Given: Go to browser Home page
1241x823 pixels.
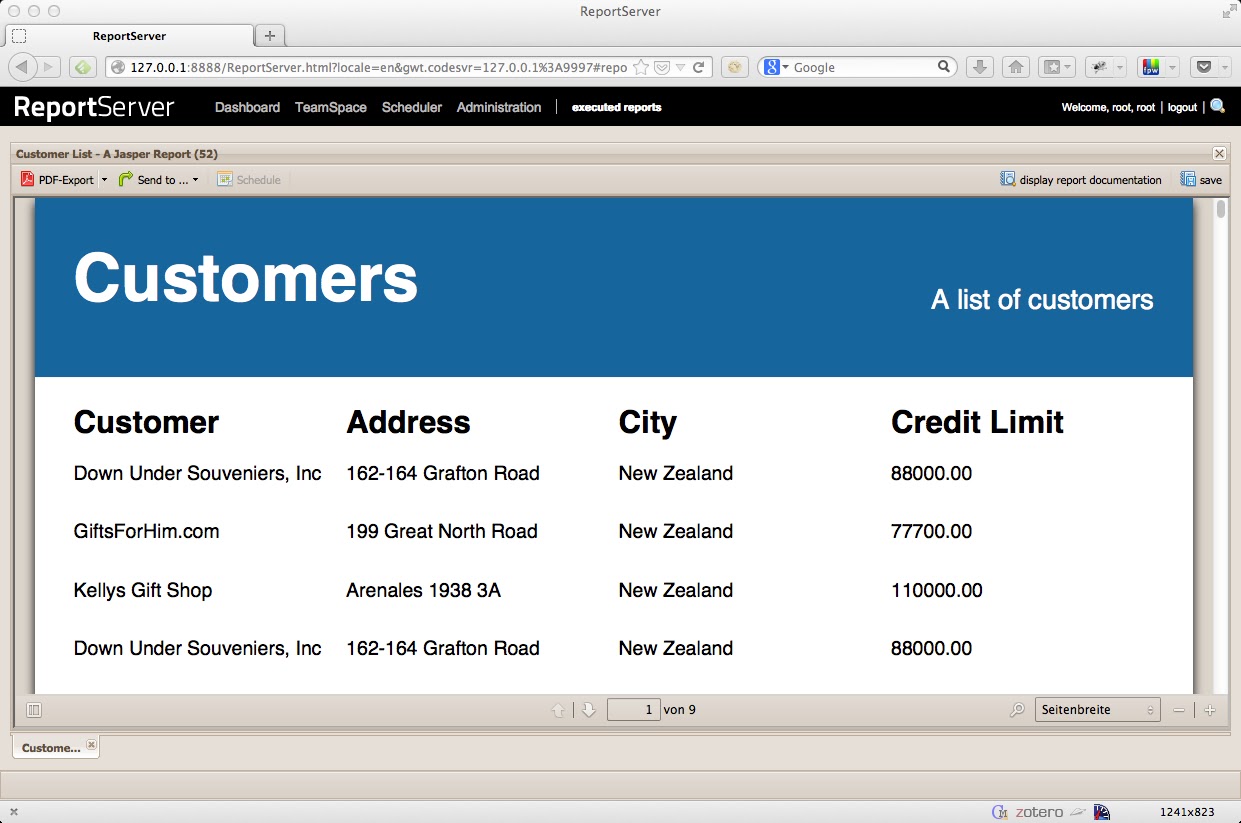Looking at the screenshot, I should (1016, 67).
